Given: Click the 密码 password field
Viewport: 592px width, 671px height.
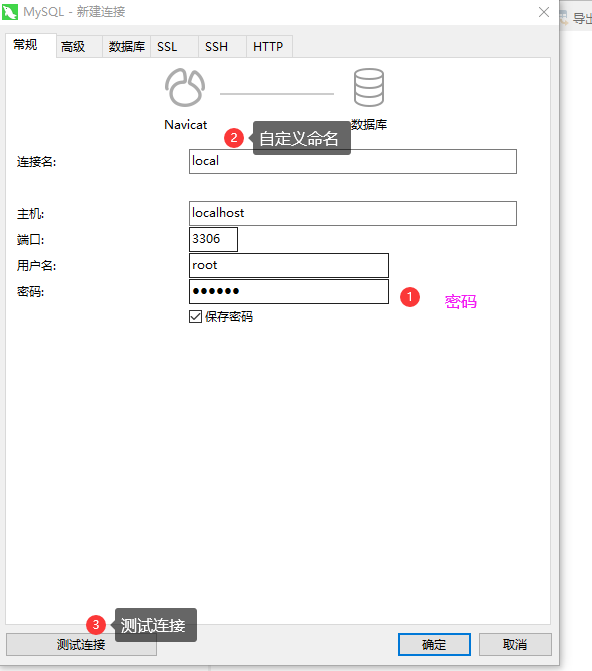Looking at the screenshot, I should click(x=289, y=291).
